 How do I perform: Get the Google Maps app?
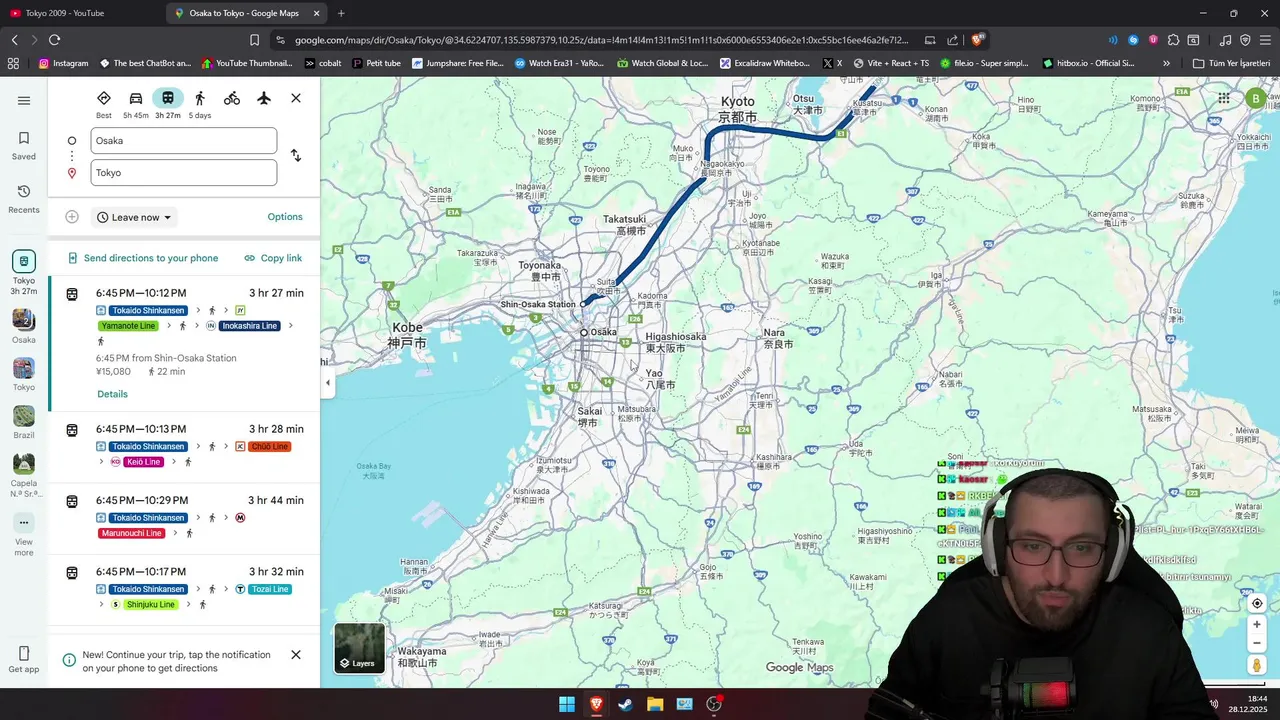pos(24,660)
